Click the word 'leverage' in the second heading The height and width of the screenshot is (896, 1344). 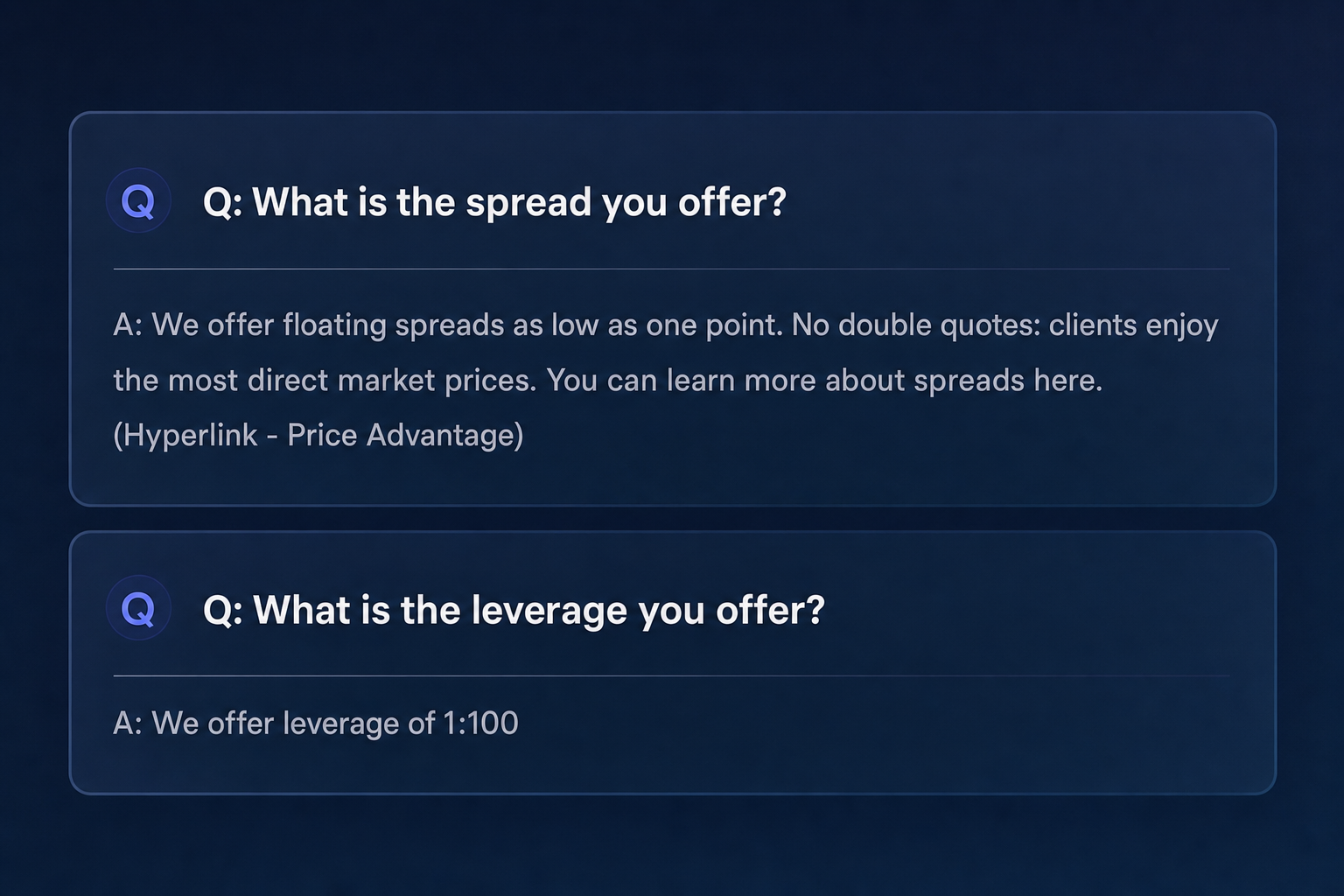coord(549,610)
